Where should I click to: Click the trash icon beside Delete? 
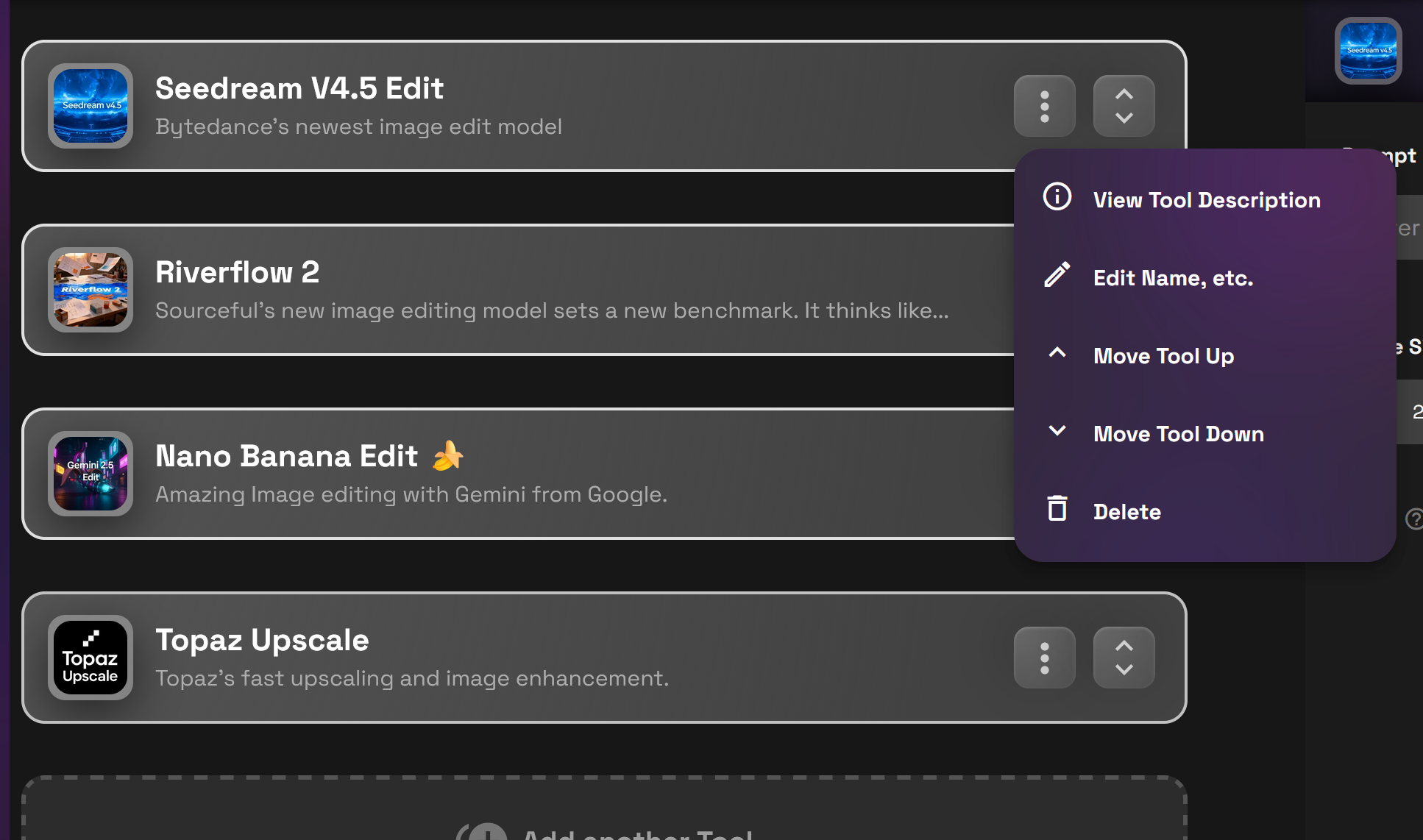tap(1057, 508)
